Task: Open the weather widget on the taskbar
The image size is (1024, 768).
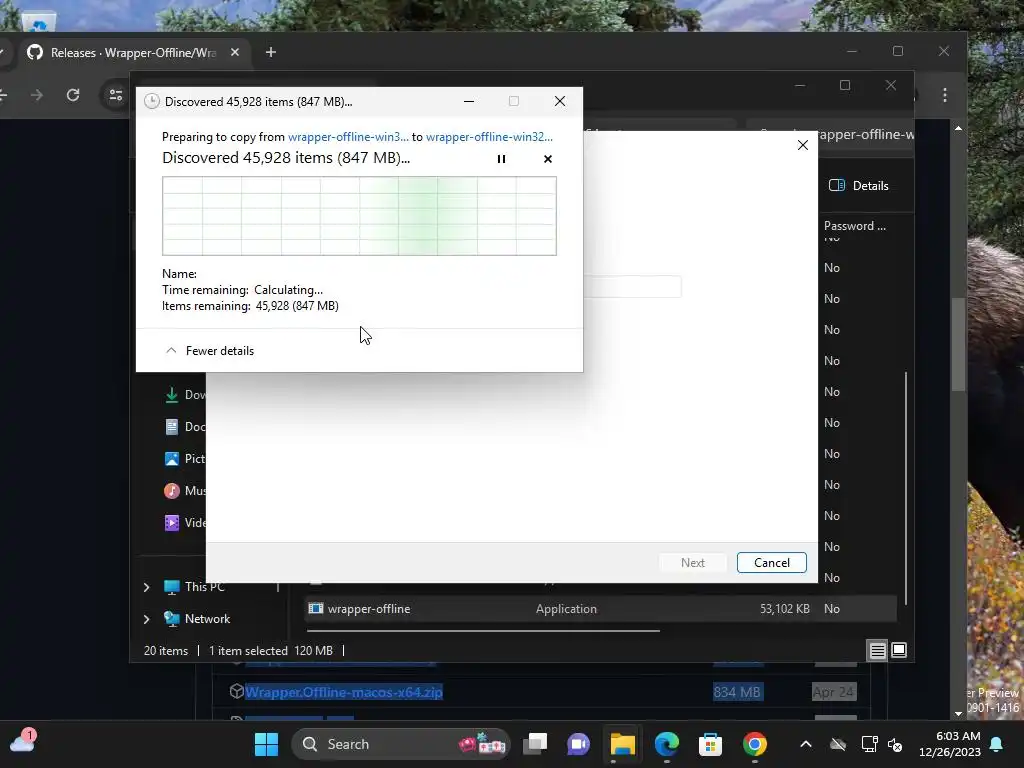Action: click(x=23, y=743)
